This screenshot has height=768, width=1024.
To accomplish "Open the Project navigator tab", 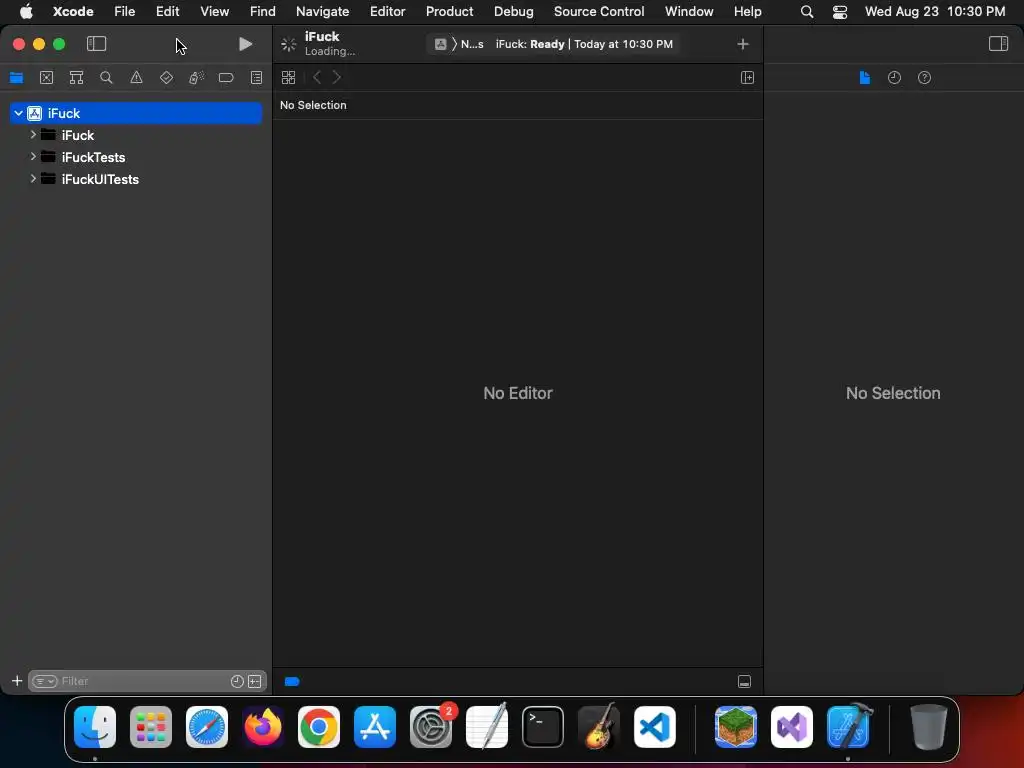I will 16,78.
